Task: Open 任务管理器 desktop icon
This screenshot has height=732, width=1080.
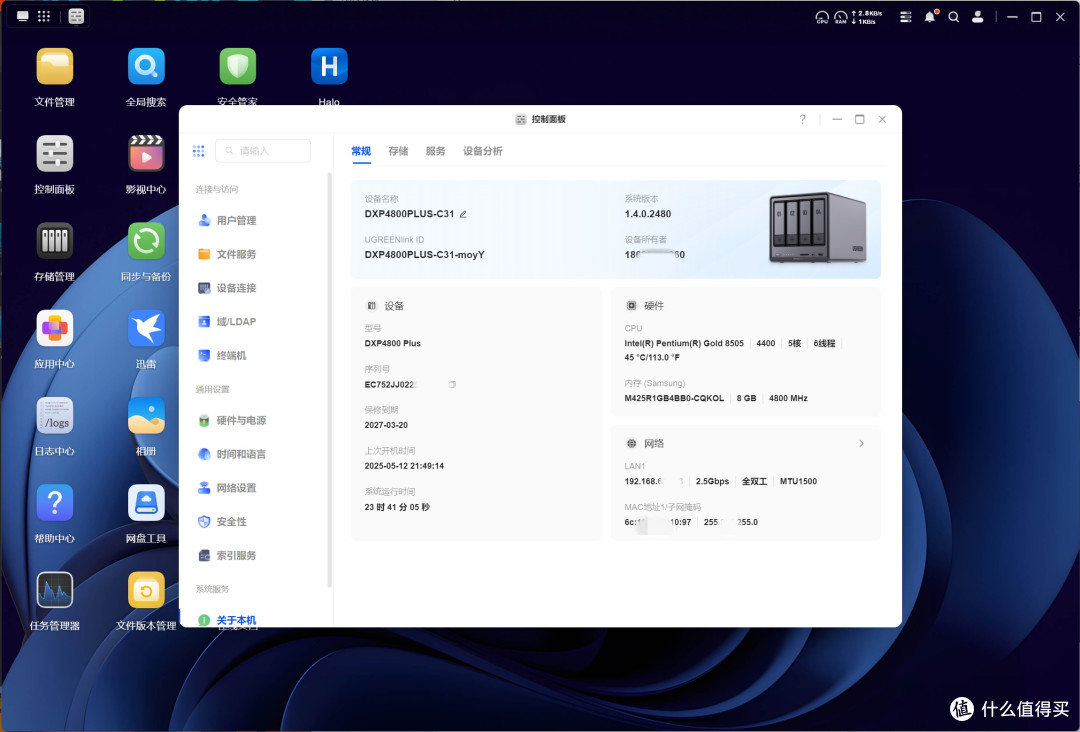Action: coord(54,590)
